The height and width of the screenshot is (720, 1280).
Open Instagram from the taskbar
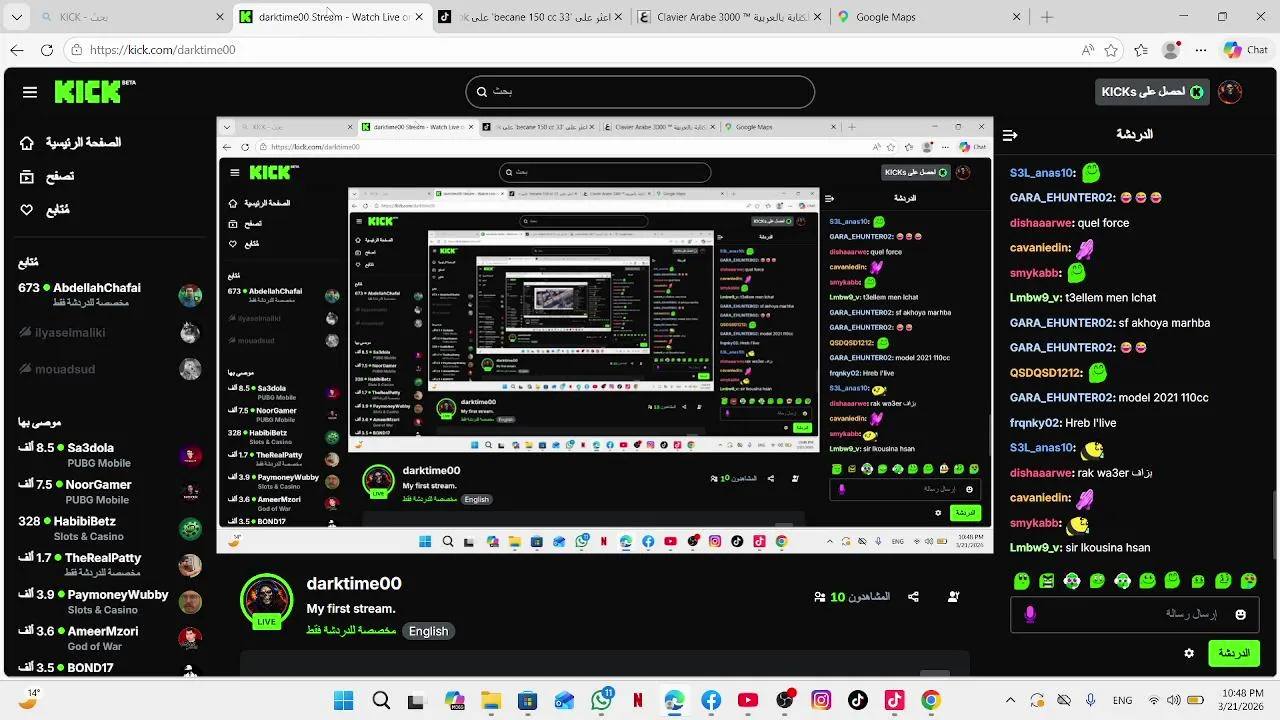[821, 700]
